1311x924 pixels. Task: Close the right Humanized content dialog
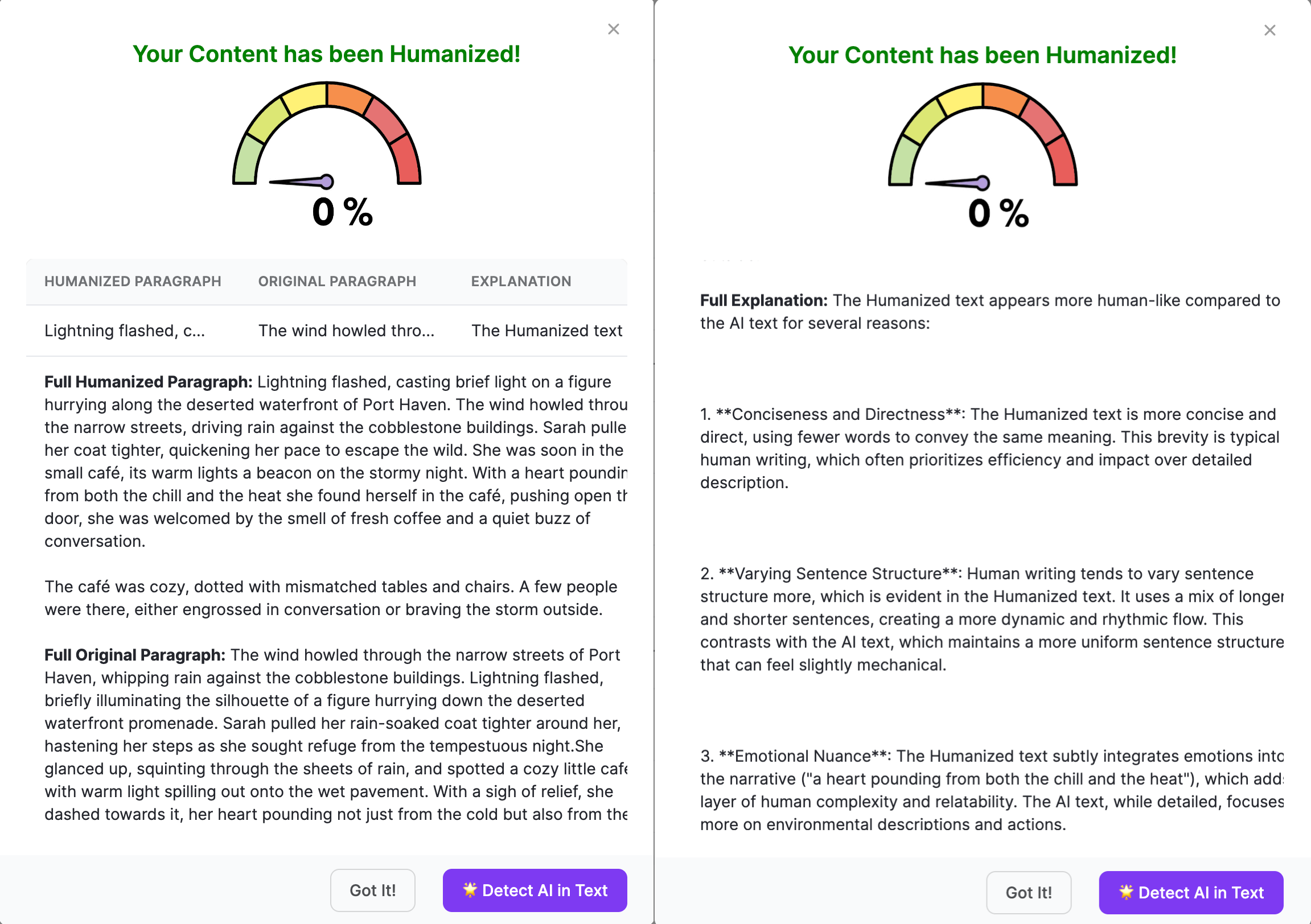(1269, 30)
